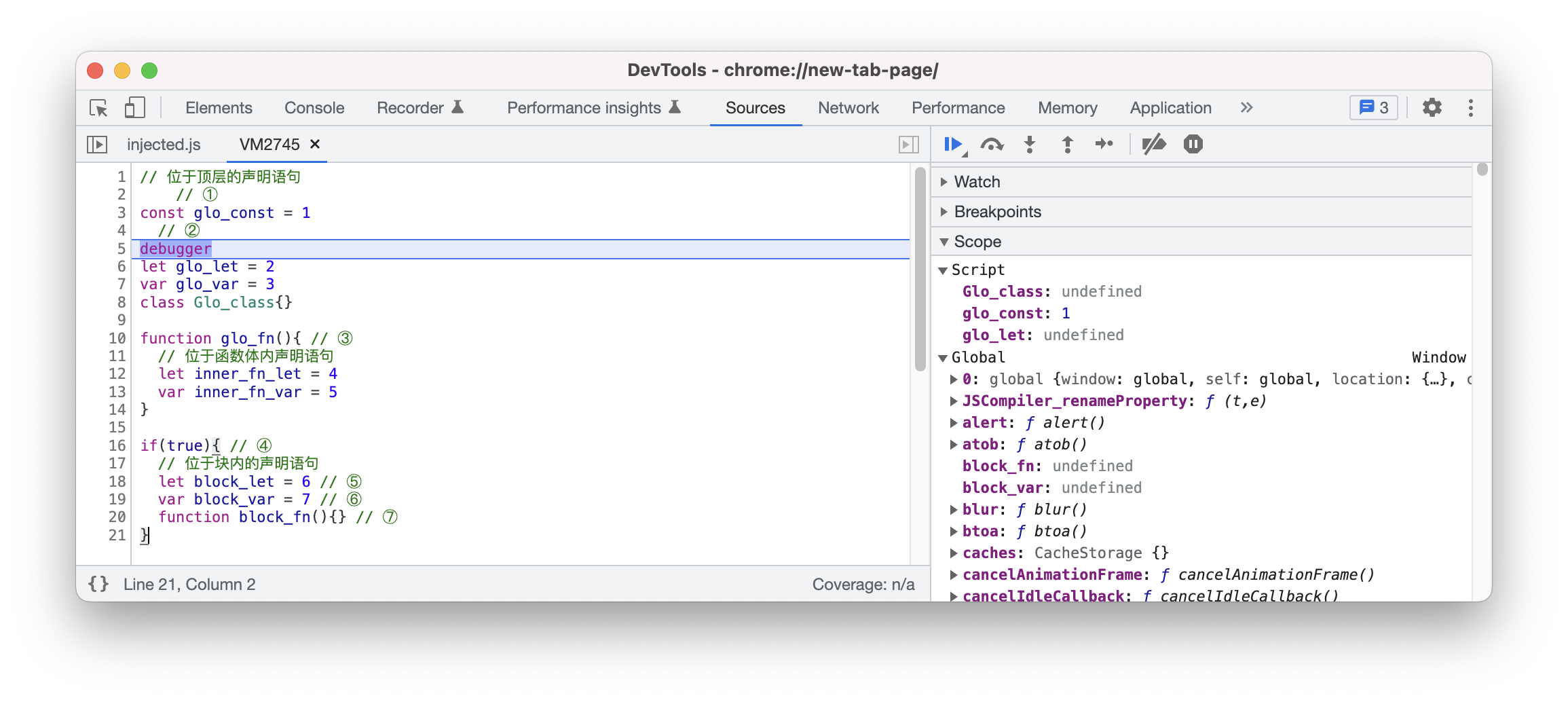
Task: Toggle the device toolbar icon
Action: (134, 108)
